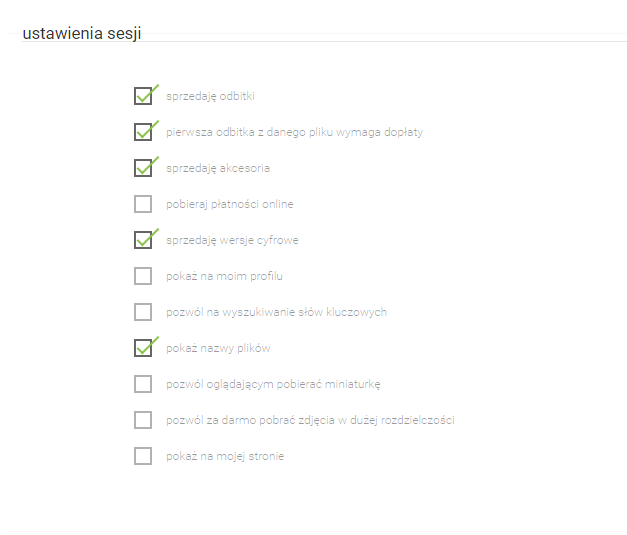The width and height of the screenshot is (627, 535).
Task: Click the "pokaż nazwy plików" label text
Action: tap(218, 348)
